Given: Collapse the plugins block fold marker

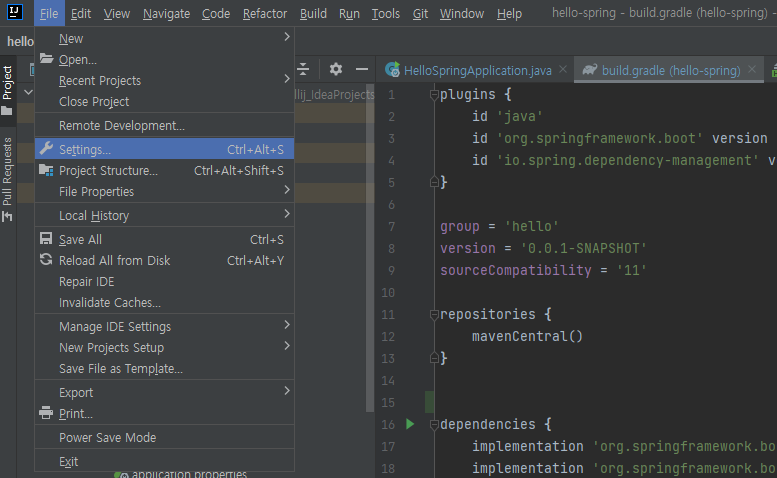Looking at the screenshot, I should [x=434, y=94].
